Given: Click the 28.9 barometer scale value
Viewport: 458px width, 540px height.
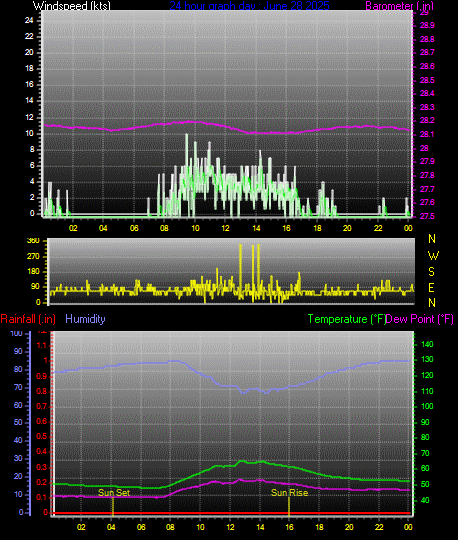Looking at the screenshot, I should pyautogui.click(x=427, y=25).
